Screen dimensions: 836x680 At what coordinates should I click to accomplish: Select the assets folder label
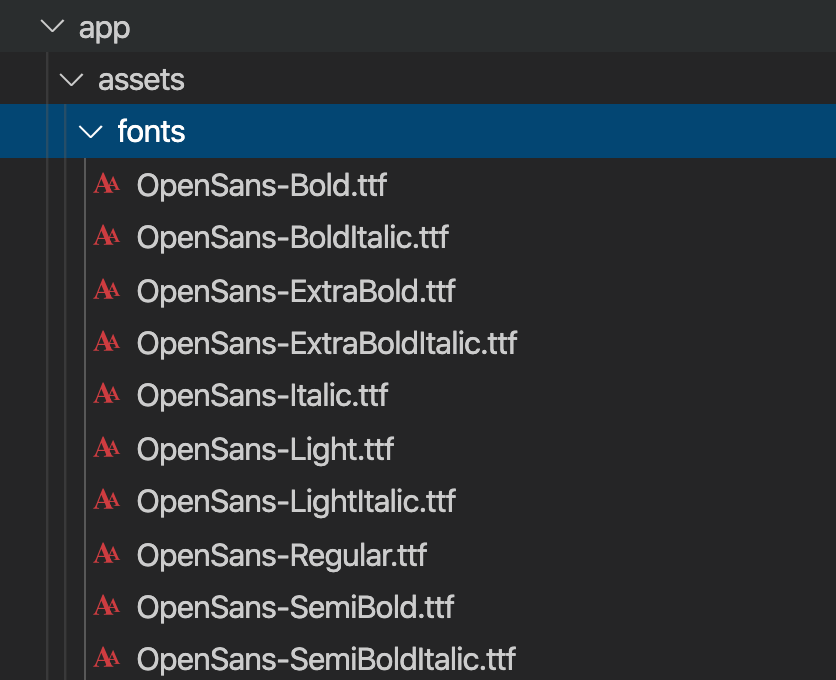[141, 80]
